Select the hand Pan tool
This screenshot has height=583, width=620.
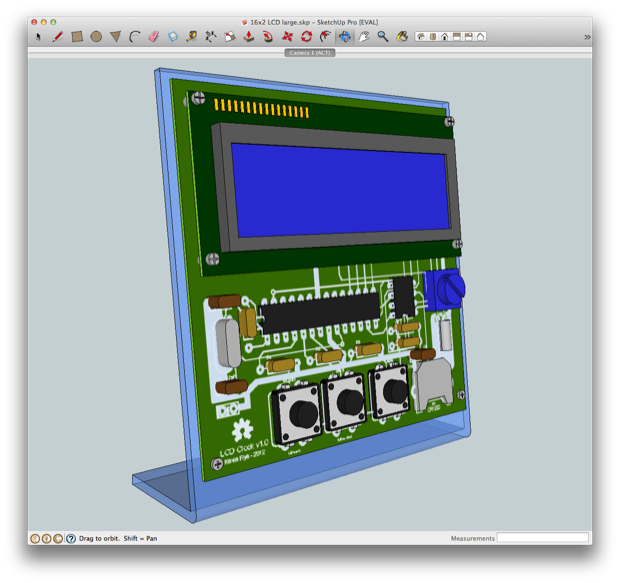pyautogui.click(x=364, y=37)
